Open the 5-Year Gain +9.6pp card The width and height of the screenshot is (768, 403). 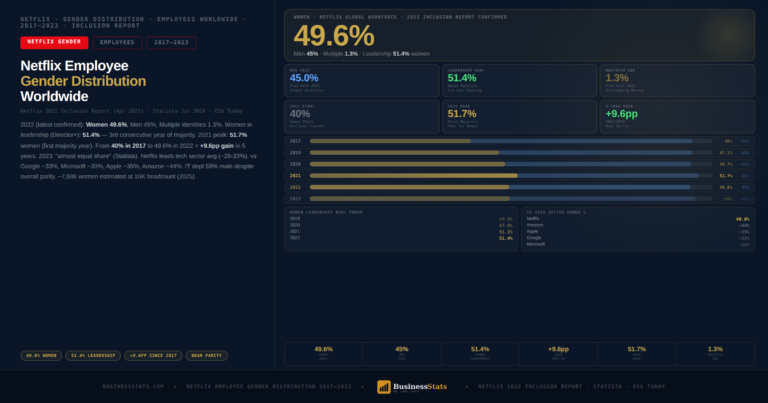(677, 117)
